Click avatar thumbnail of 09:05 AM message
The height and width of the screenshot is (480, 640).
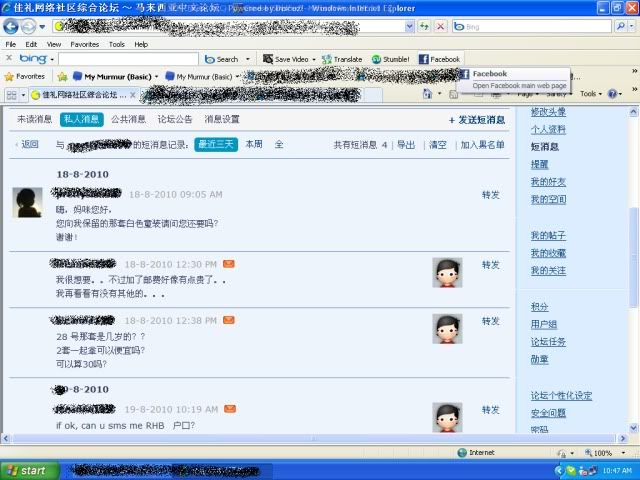[27, 202]
